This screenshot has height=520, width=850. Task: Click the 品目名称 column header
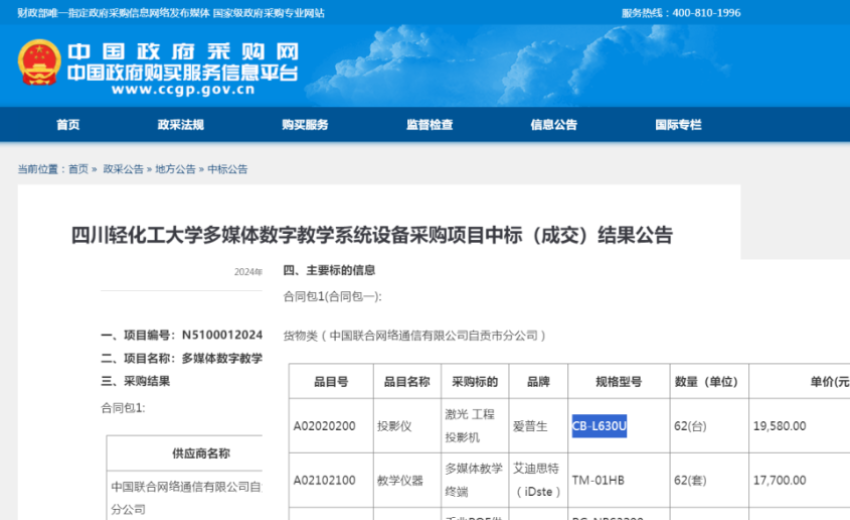[x=407, y=382]
